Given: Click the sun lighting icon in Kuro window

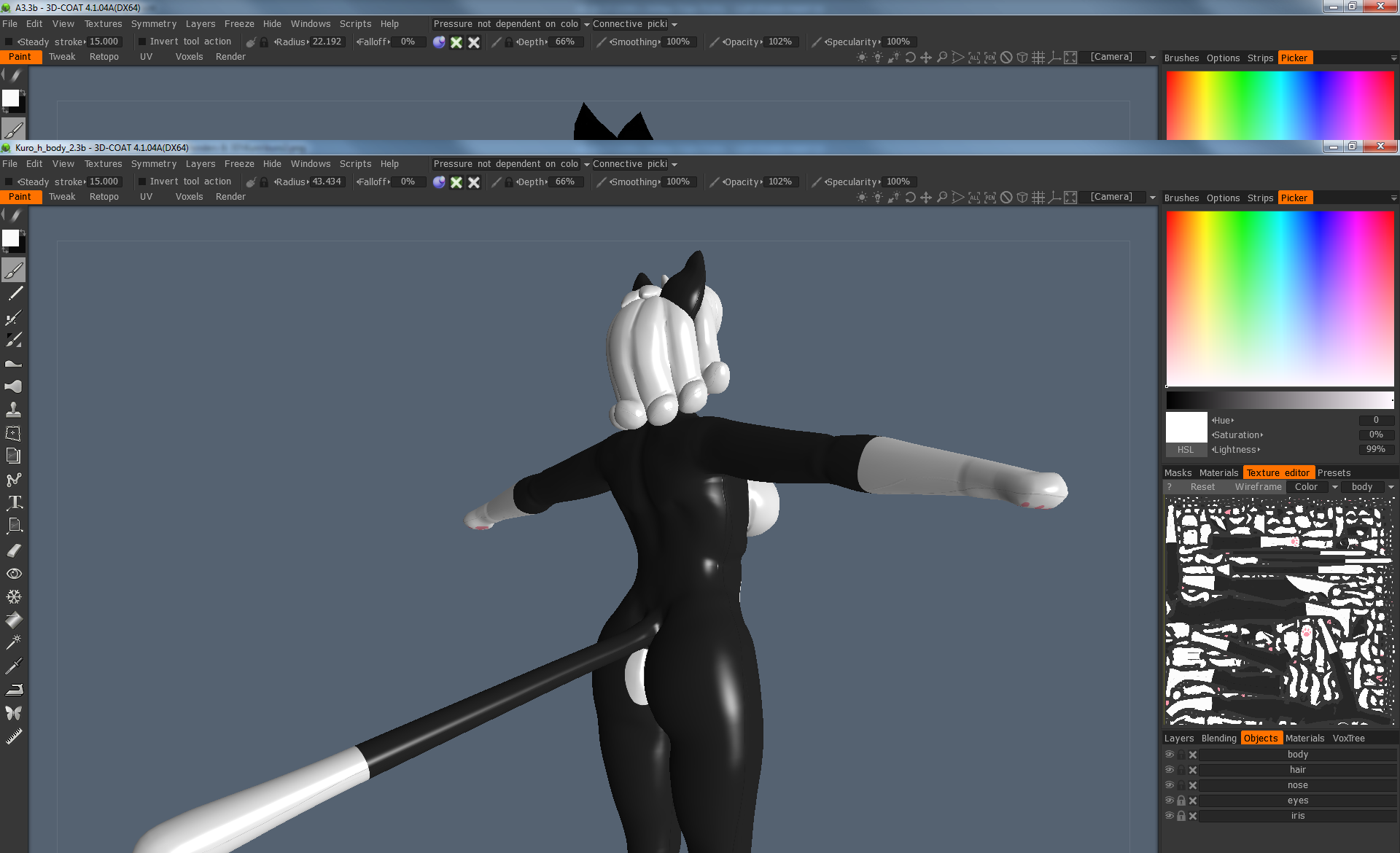Looking at the screenshot, I should tap(862, 198).
